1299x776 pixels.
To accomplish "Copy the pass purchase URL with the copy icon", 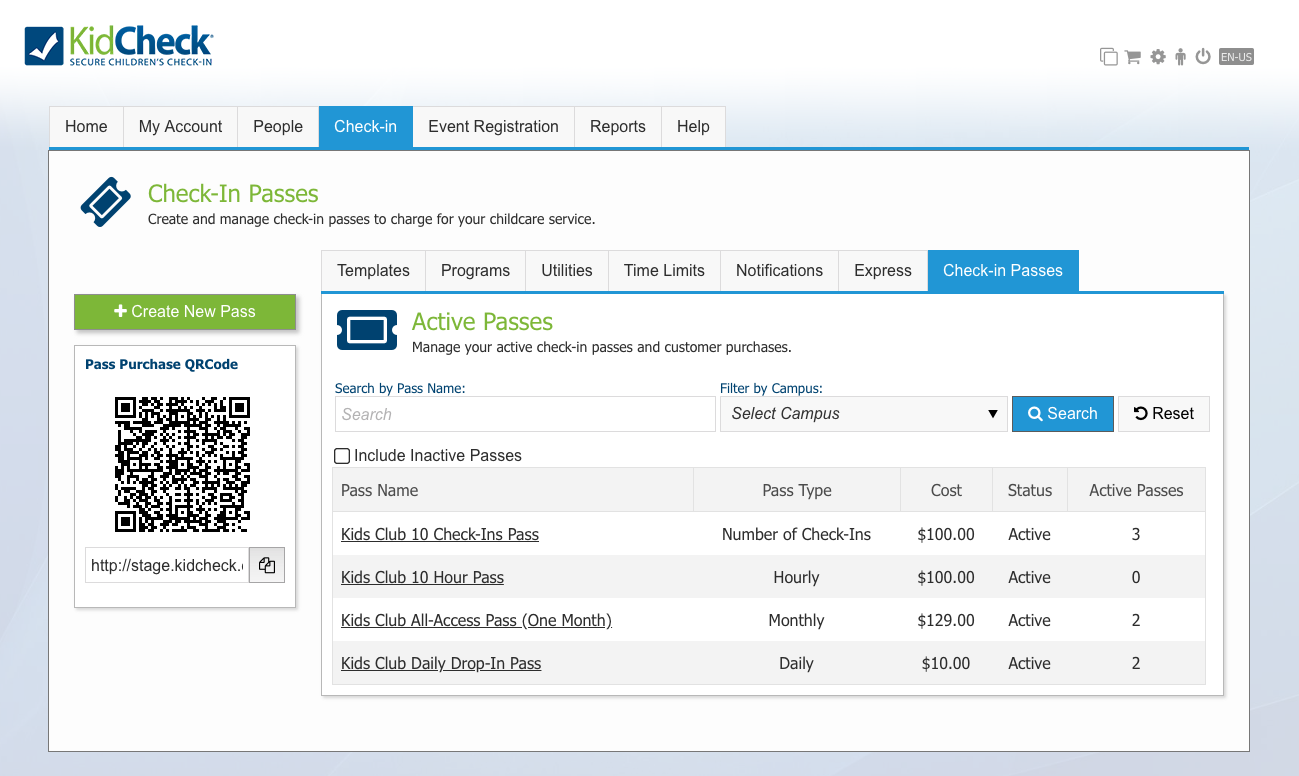I will click(x=266, y=564).
